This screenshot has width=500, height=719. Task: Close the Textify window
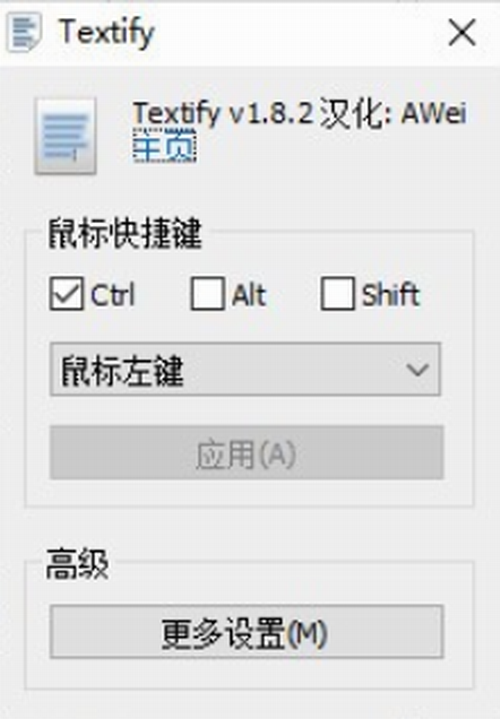click(462, 33)
